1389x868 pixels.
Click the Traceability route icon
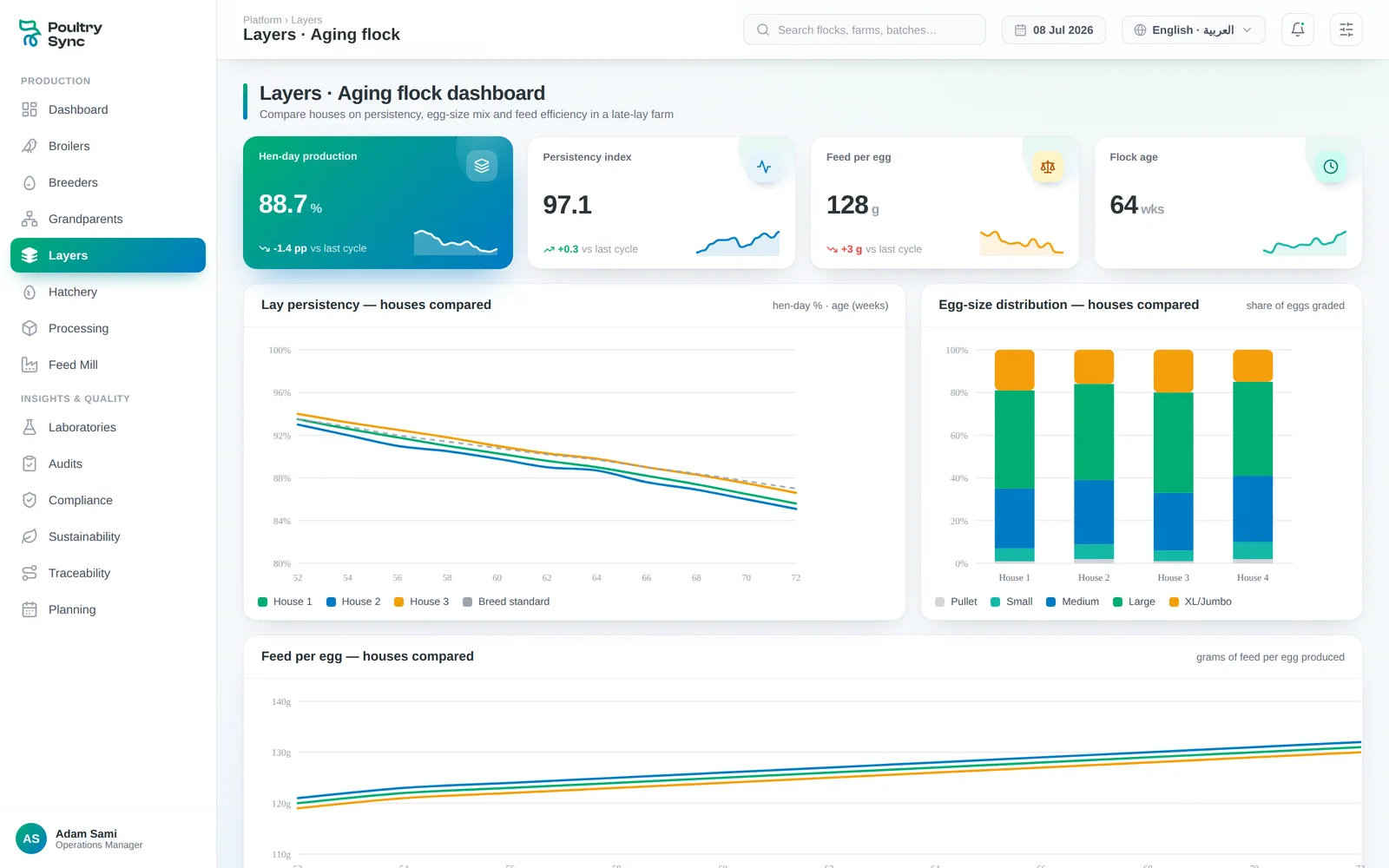(30, 573)
